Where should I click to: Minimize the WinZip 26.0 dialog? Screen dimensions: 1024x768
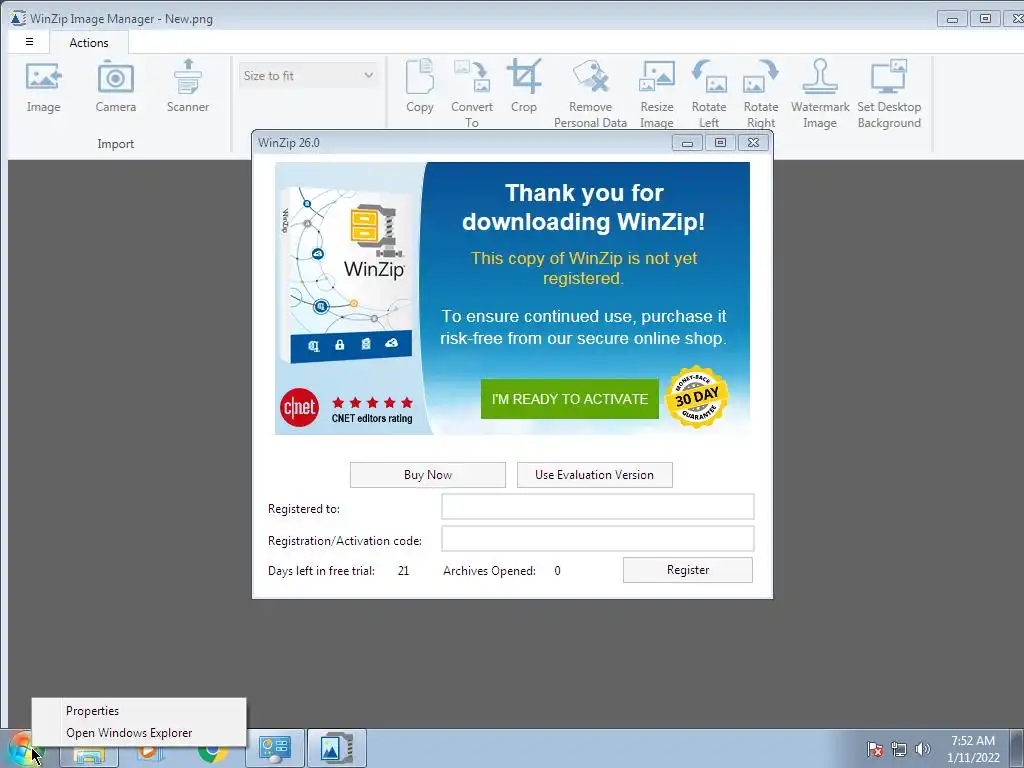[688, 142]
